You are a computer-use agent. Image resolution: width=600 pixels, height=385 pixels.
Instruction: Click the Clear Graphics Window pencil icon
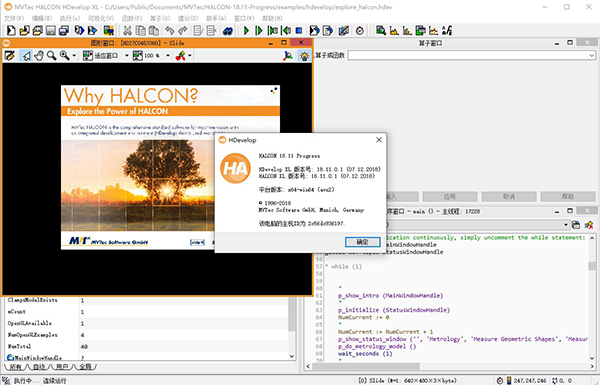(x=10, y=55)
